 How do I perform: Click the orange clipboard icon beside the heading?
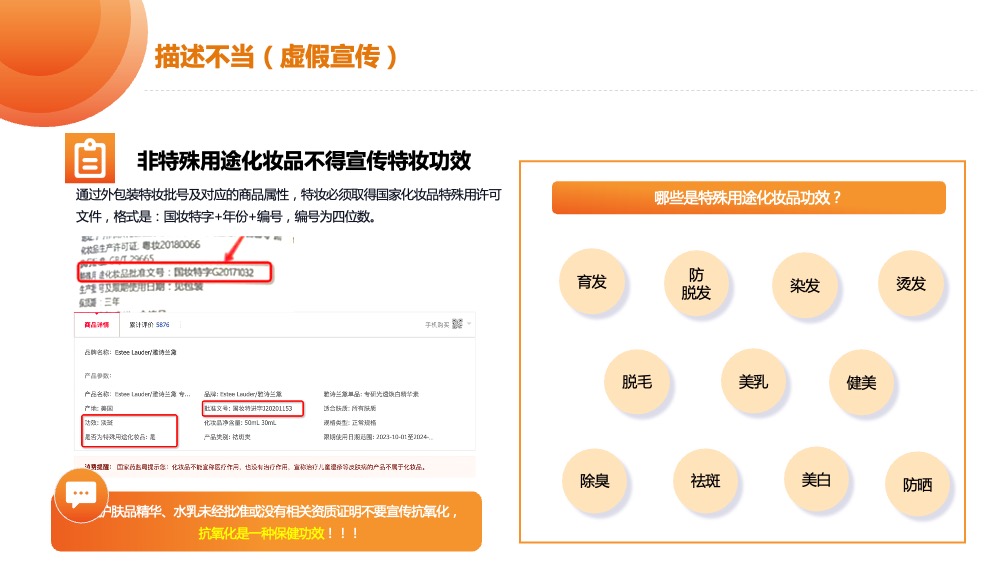click(x=90, y=158)
